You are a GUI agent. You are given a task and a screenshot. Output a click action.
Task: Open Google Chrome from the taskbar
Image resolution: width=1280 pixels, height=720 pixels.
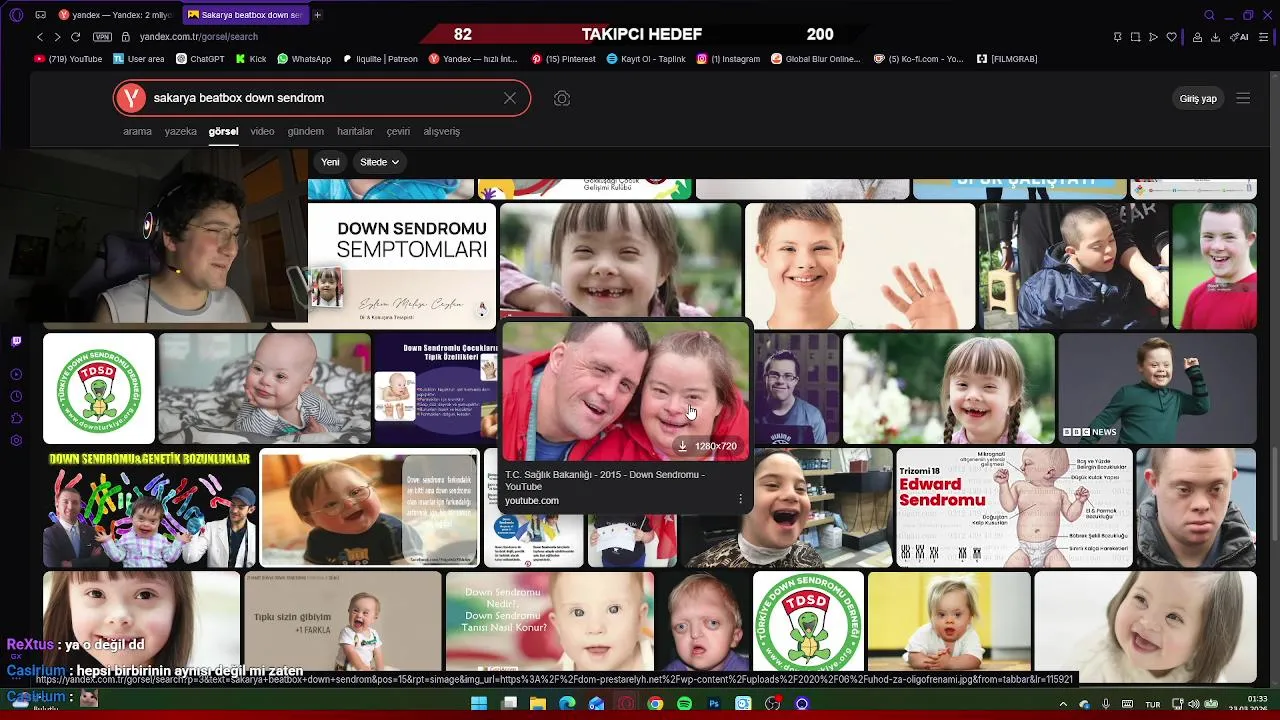point(655,704)
